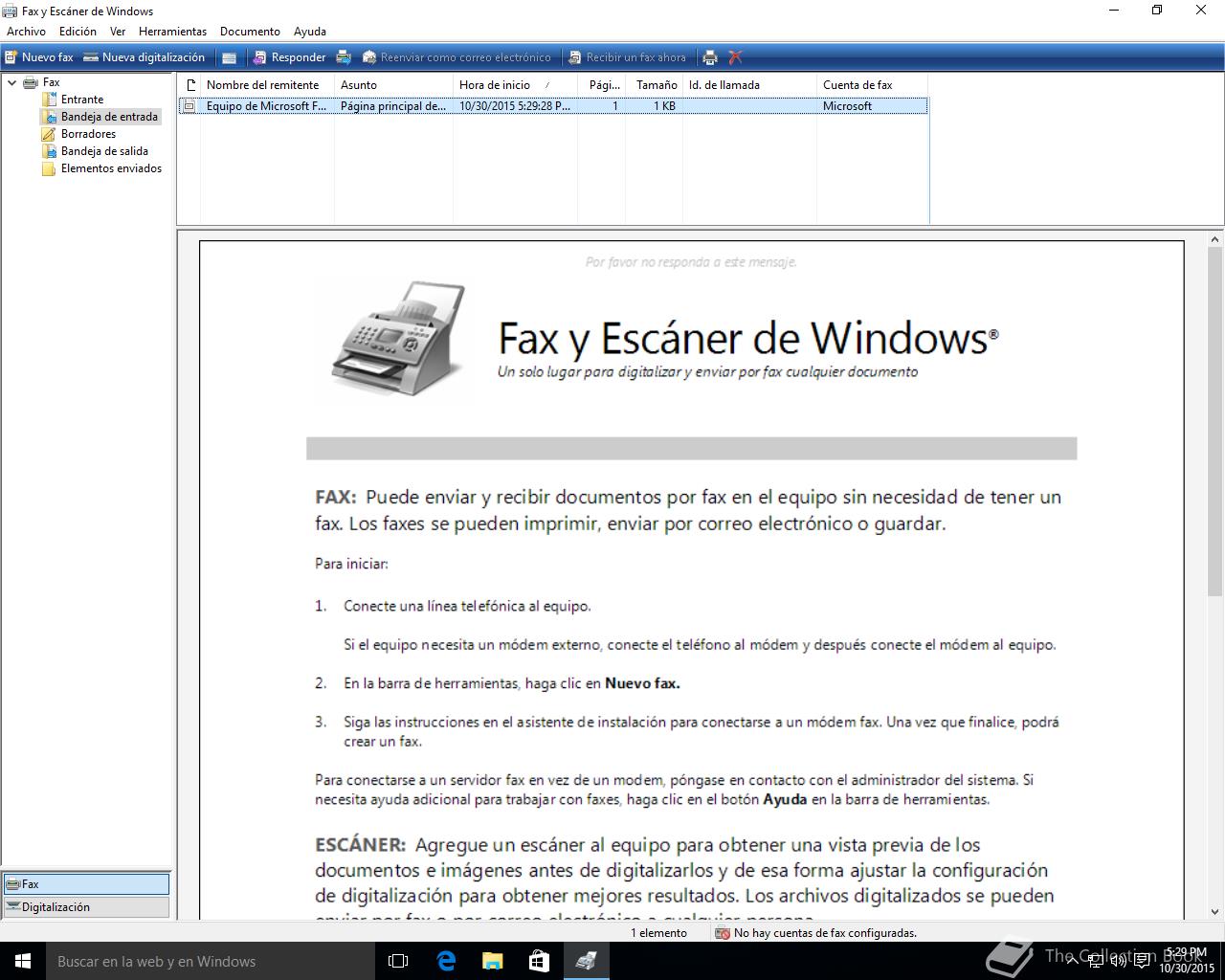This screenshot has width=1225, height=980.
Task: Start a Nueva digitalización
Action: click(x=144, y=57)
